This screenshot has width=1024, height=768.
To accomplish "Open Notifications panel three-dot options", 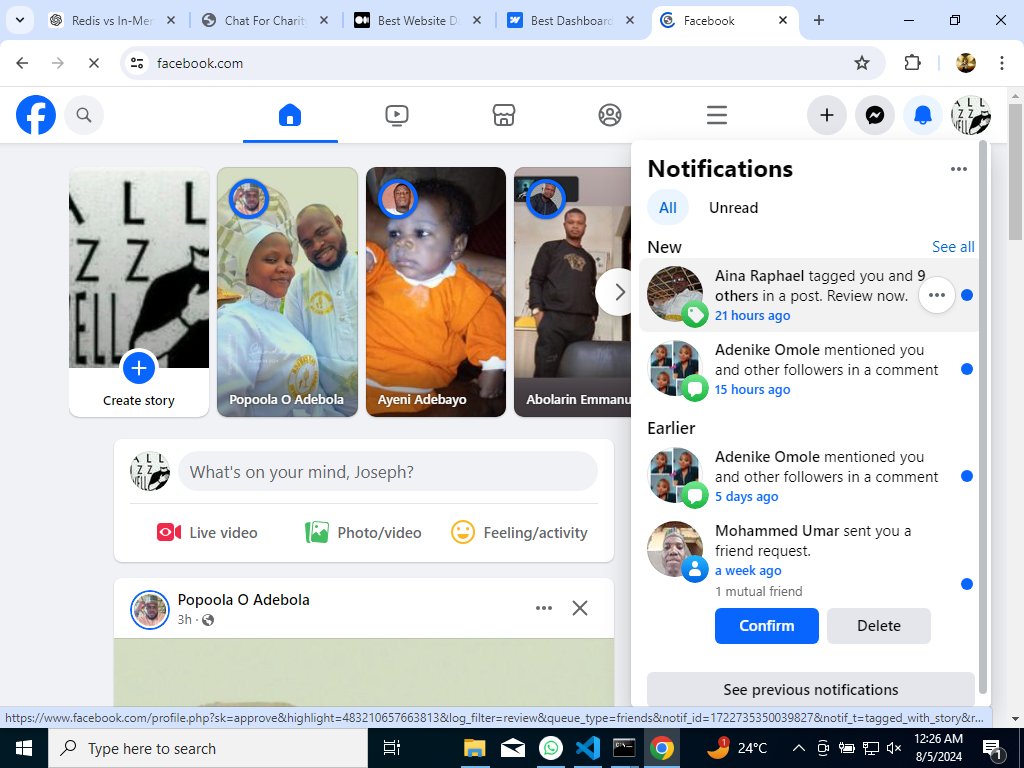I will click(x=959, y=169).
